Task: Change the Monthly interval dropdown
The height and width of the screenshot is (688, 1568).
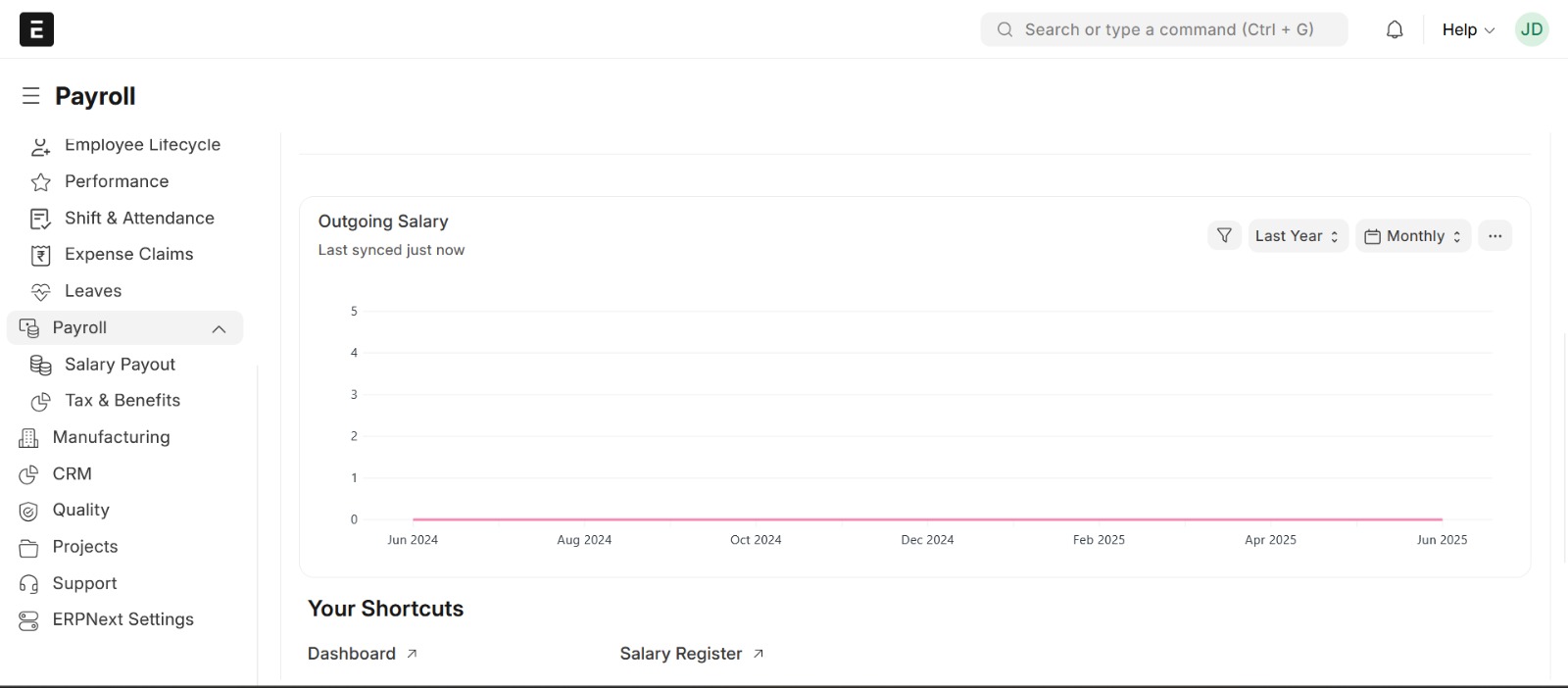Action: [x=1413, y=236]
